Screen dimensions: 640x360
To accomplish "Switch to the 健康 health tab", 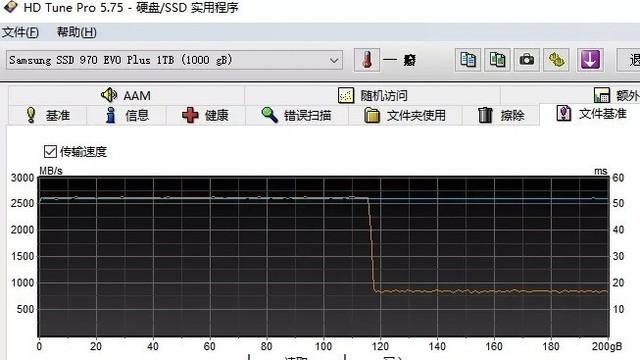I will (x=205, y=115).
